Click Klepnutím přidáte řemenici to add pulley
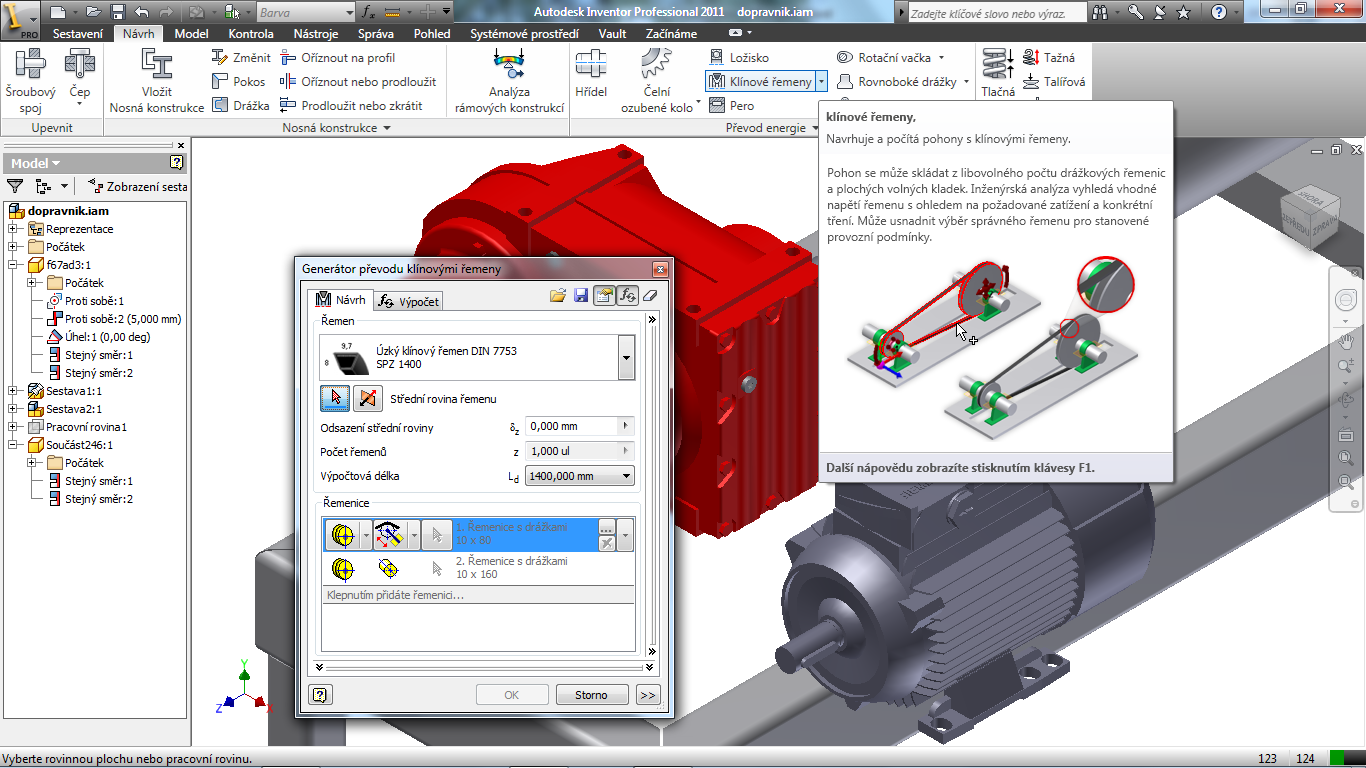The image size is (1366, 768). tap(478, 595)
